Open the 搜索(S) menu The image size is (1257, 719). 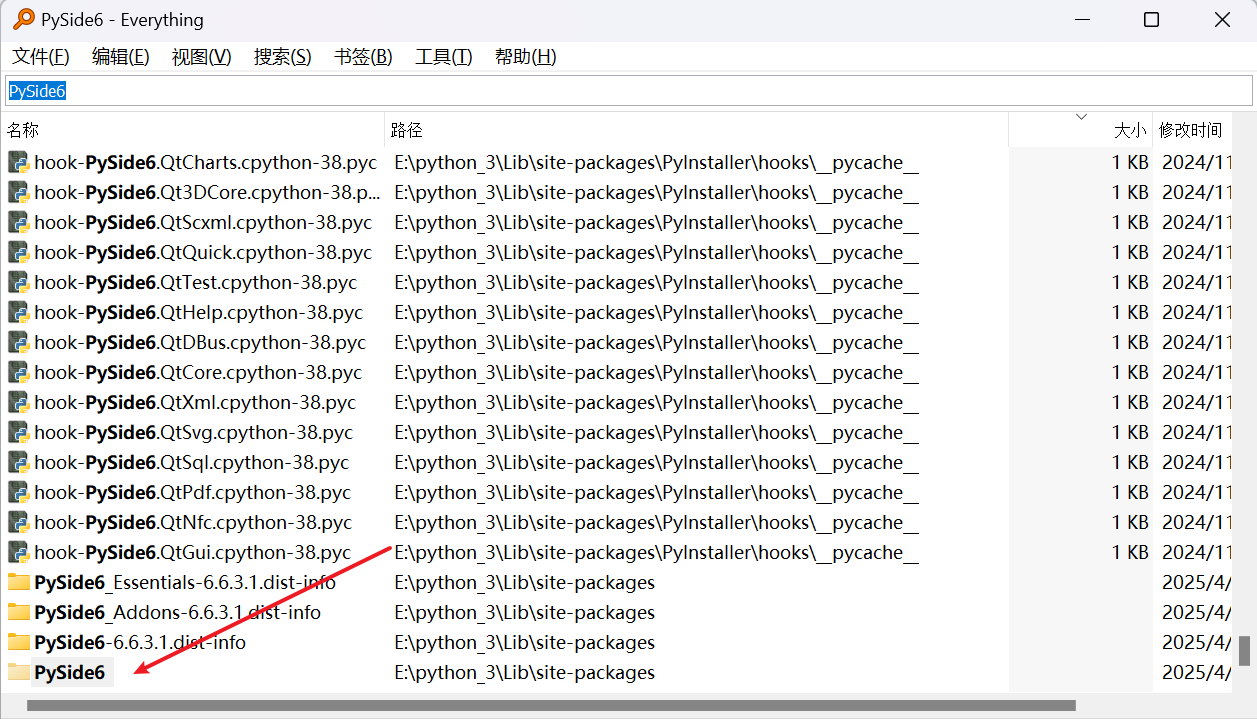[x=283, y=57]
